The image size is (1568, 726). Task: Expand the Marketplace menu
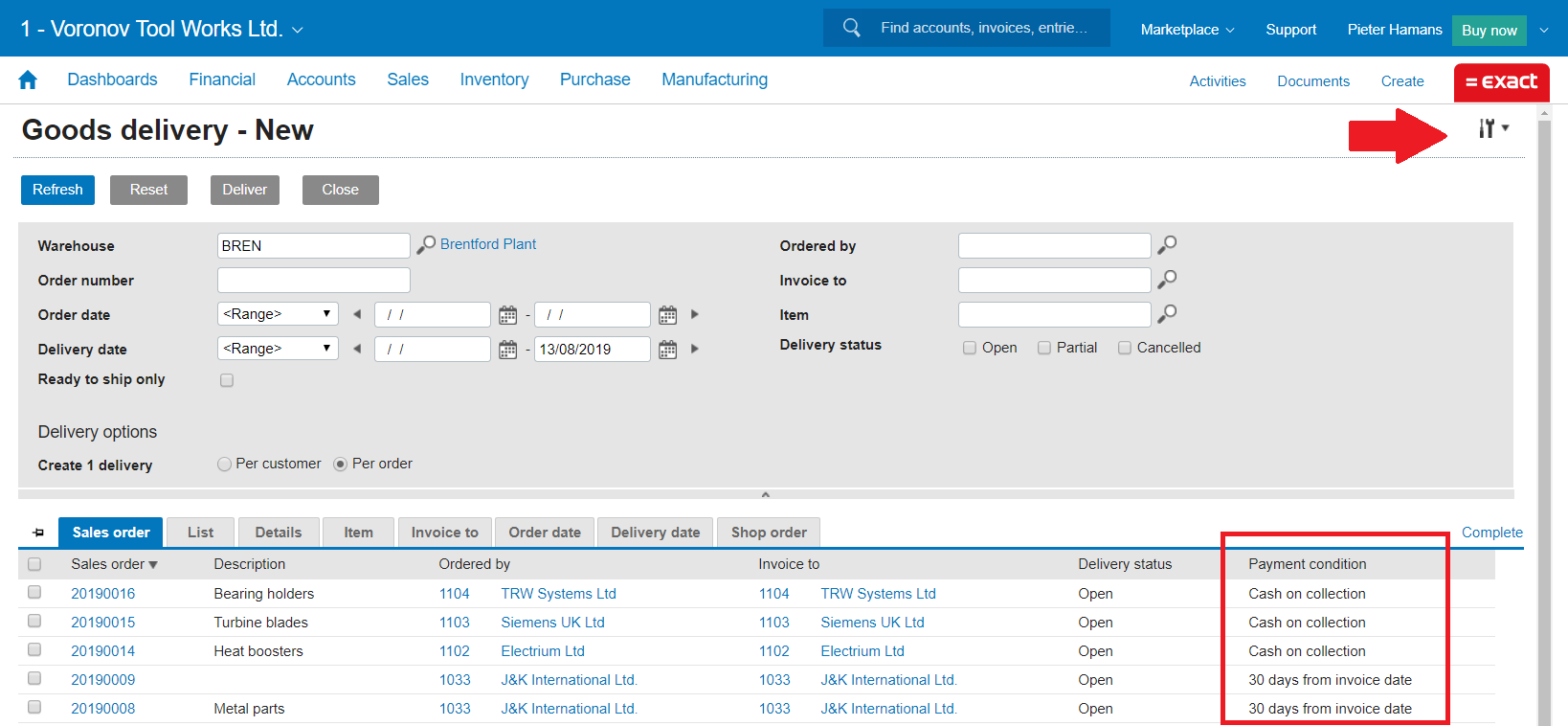coord(1187,30)
